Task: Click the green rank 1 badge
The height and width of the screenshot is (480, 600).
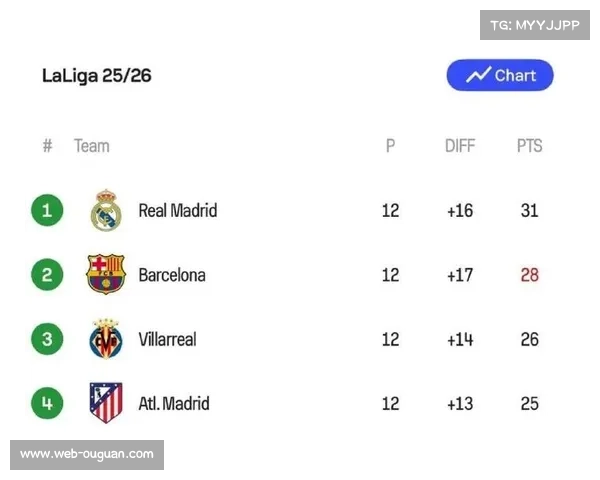Action: coord(46,210)
